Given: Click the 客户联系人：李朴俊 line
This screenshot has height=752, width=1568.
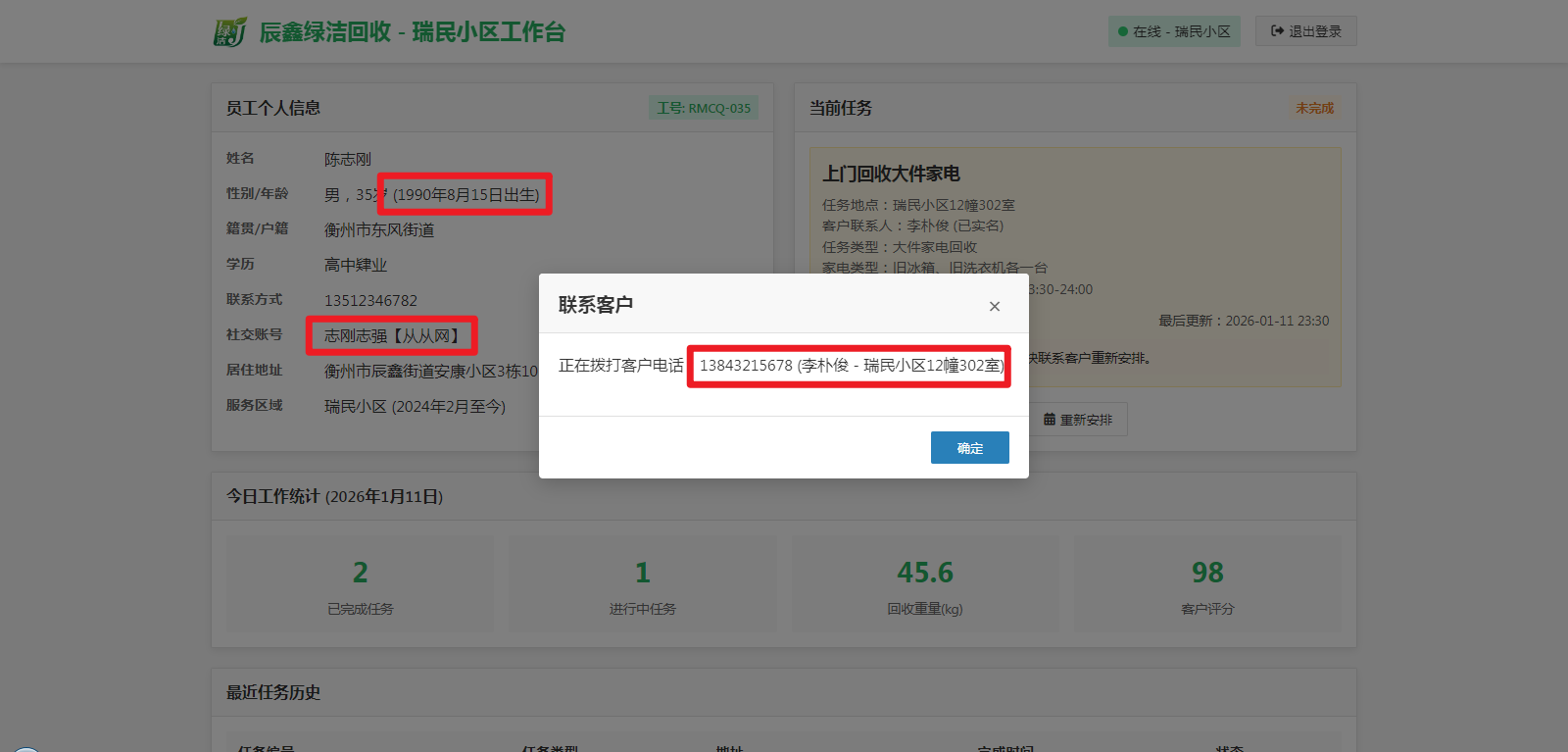Looking at the screenshot, I should point(912,226).
